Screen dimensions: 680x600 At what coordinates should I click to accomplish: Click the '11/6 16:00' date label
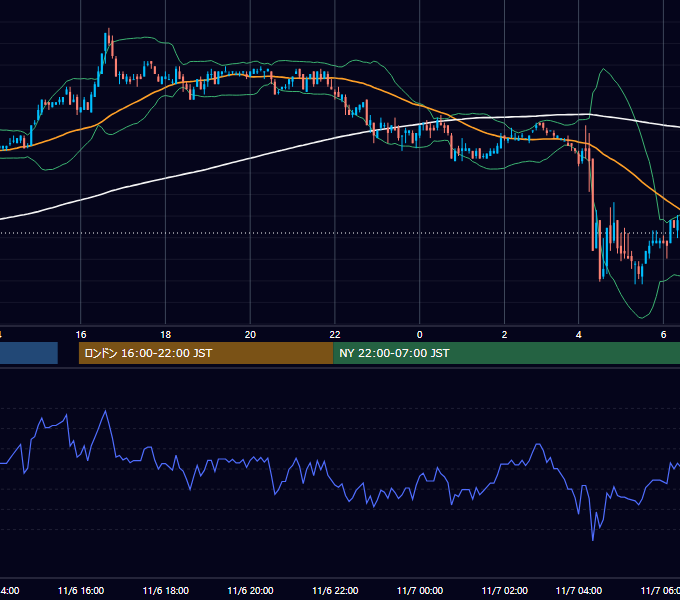pyautogui.click(x=81, y=590)
